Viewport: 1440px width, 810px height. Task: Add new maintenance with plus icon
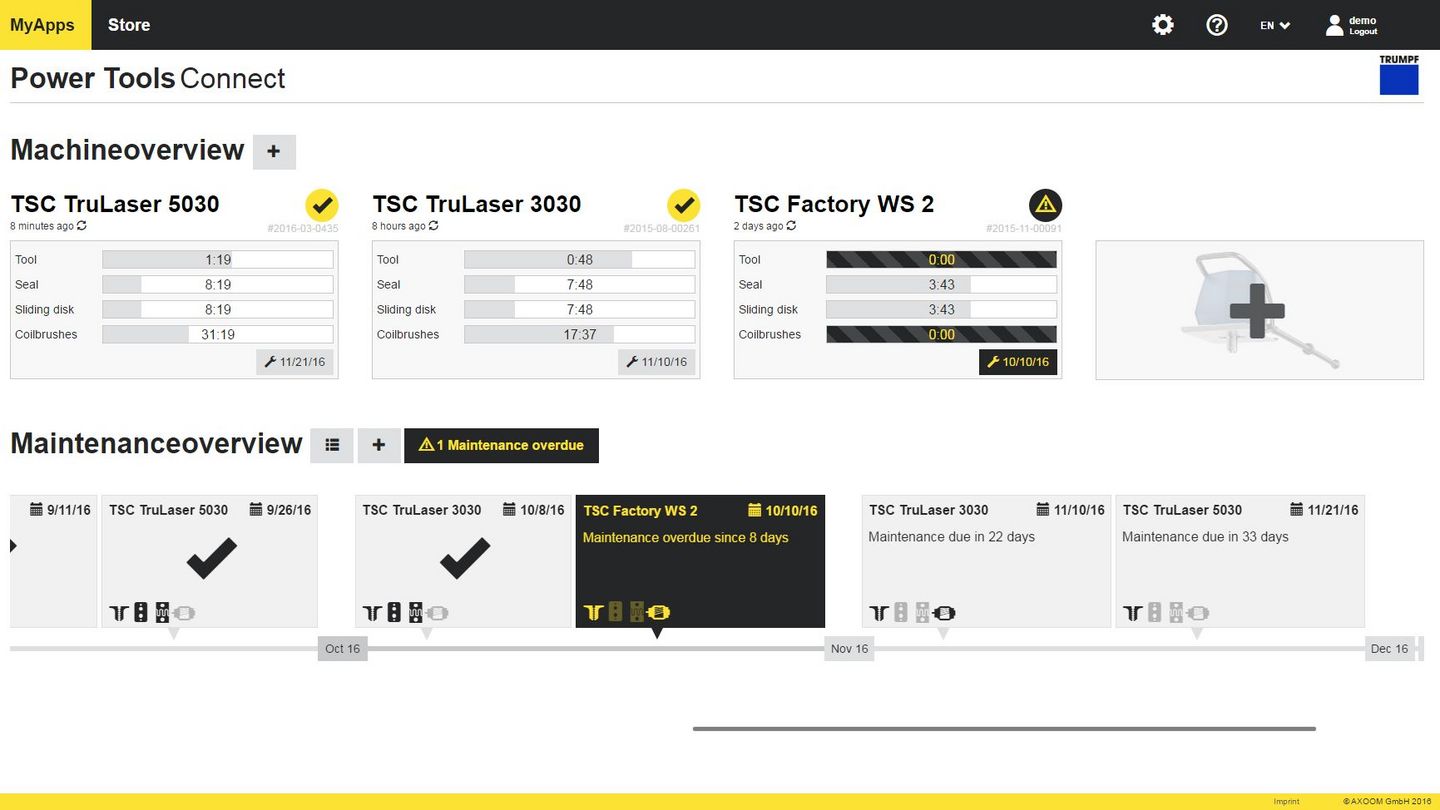click(379, 445)
